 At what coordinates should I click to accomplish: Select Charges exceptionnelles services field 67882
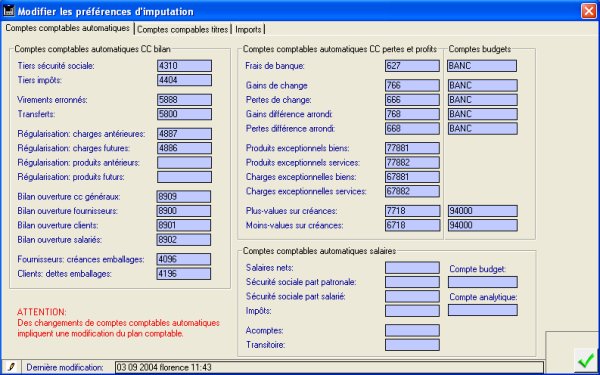tap(412, 191)
